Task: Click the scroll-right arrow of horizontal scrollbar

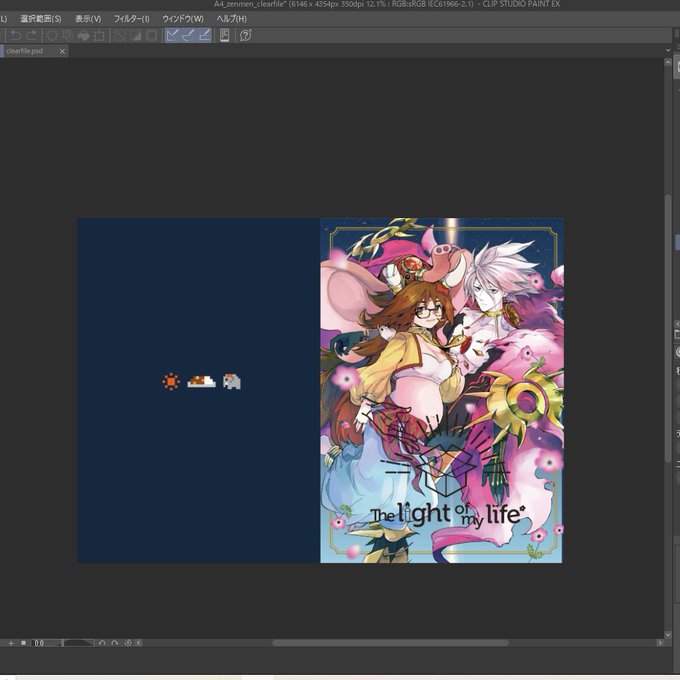Action: click(660, 643)
